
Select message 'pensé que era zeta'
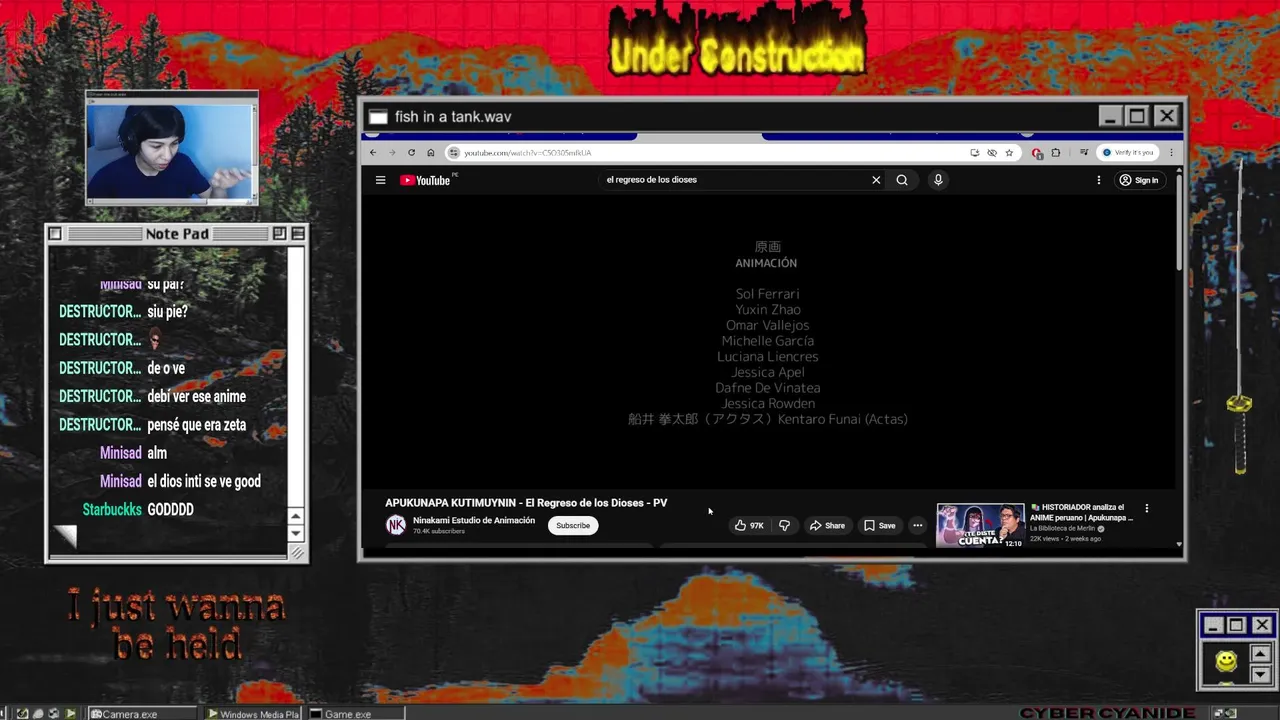coord(199,425)
